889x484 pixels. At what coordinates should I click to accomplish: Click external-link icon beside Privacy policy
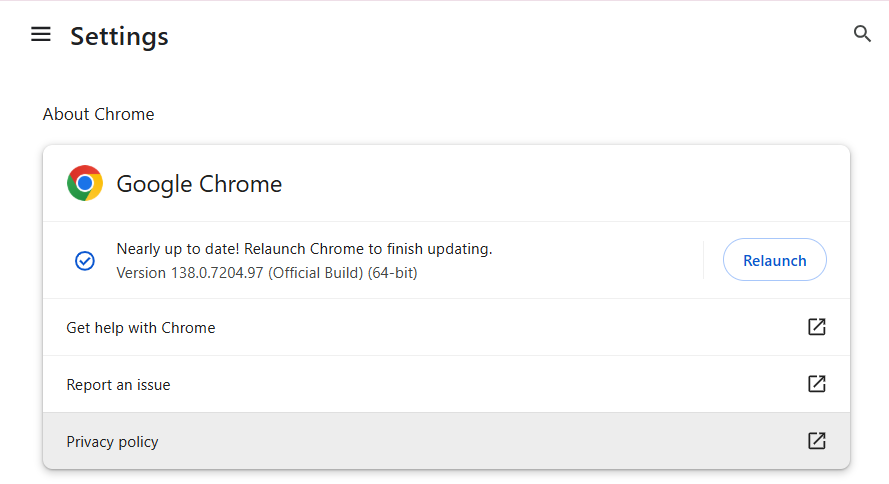[x=816, y=441]
